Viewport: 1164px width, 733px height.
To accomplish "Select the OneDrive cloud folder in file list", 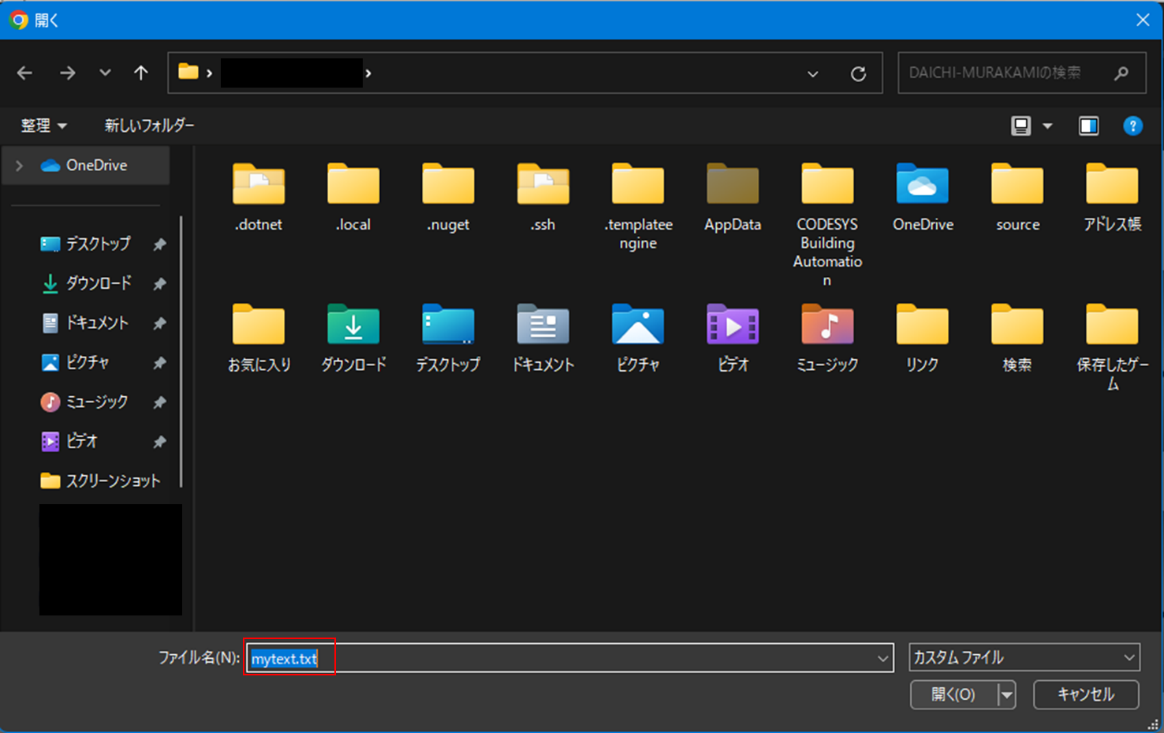I will click(923, 197).
